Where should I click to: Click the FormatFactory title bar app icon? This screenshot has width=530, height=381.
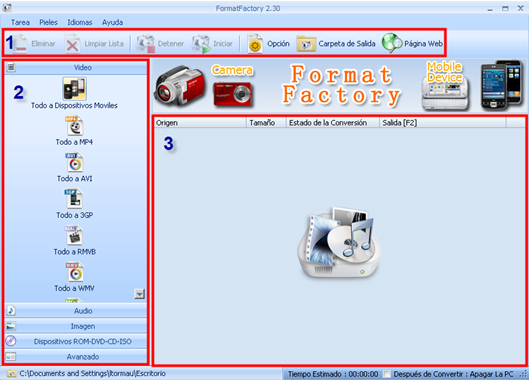(x=7, y=7)
